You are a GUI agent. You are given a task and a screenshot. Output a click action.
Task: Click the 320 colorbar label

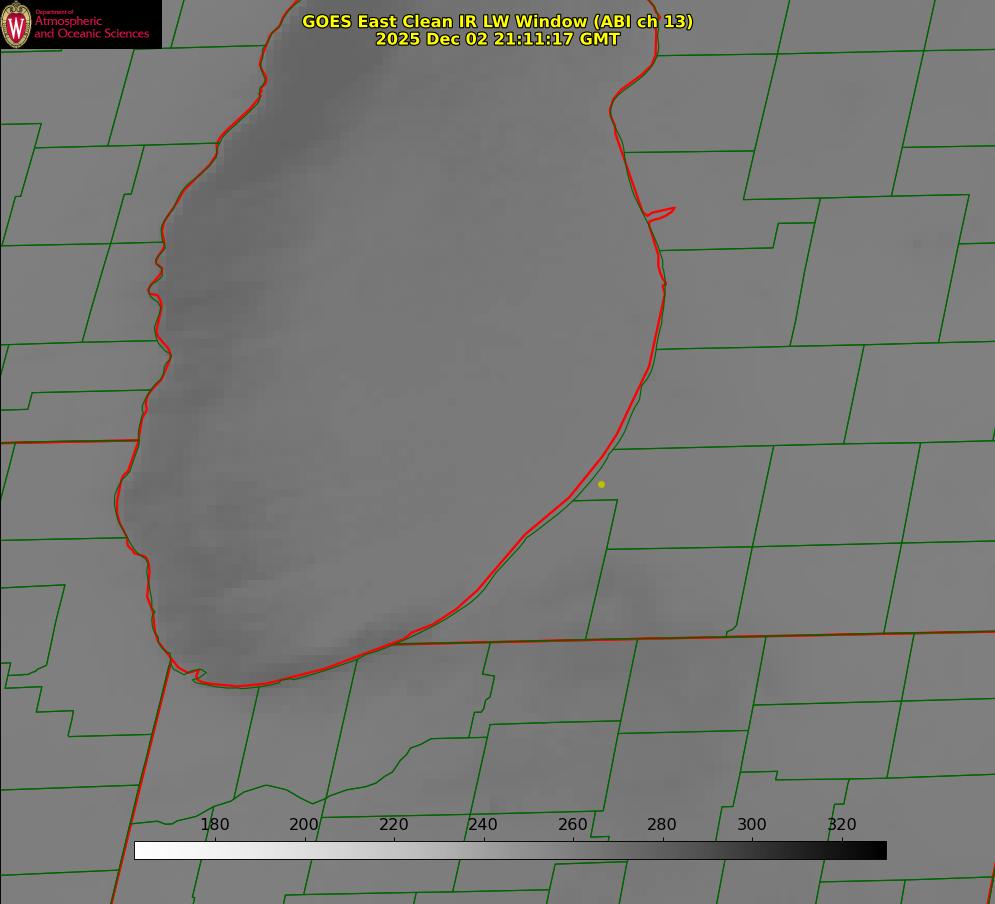[x=842, y=824]
